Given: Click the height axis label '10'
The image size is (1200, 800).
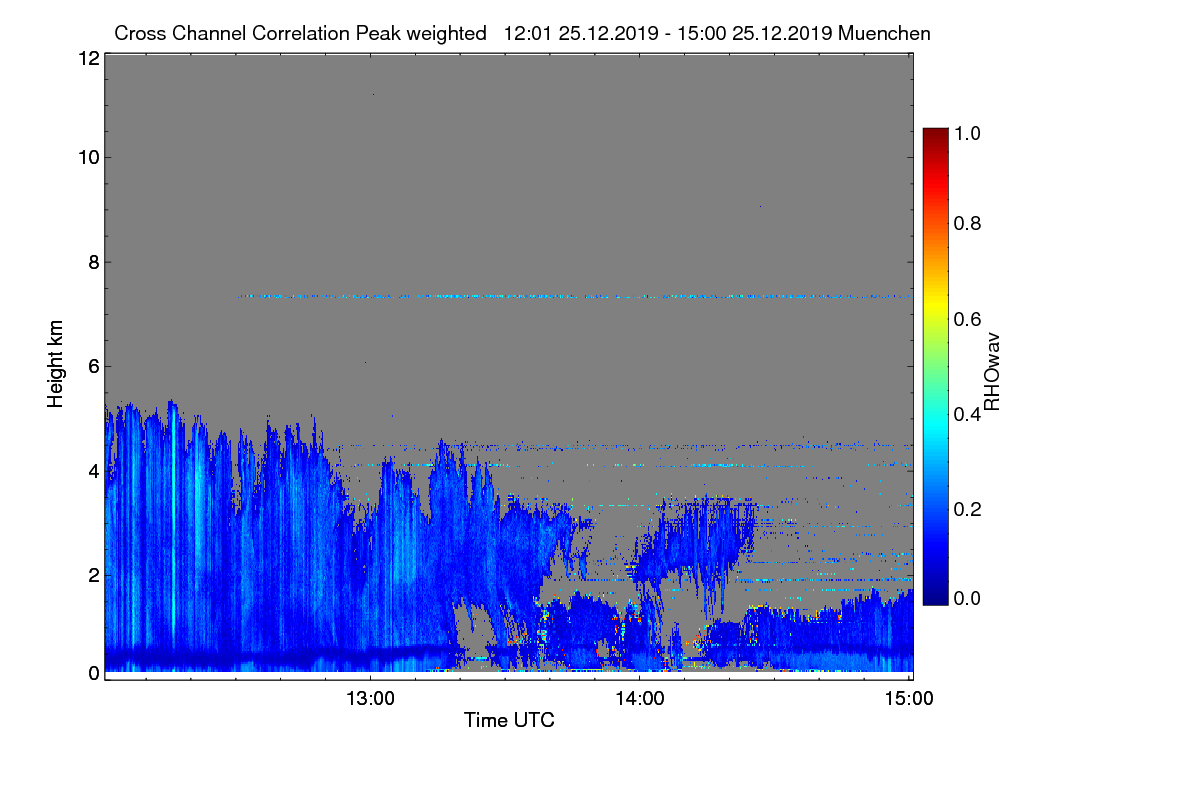Looking at the screenshot, I should (88, 157).
